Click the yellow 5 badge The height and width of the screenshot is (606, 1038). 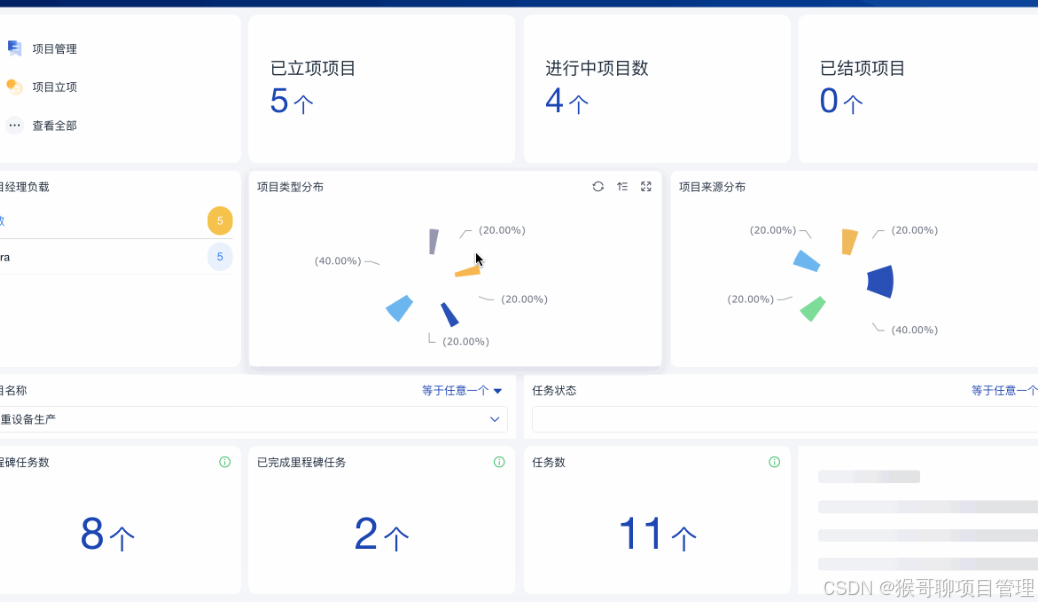pos(220,221)
